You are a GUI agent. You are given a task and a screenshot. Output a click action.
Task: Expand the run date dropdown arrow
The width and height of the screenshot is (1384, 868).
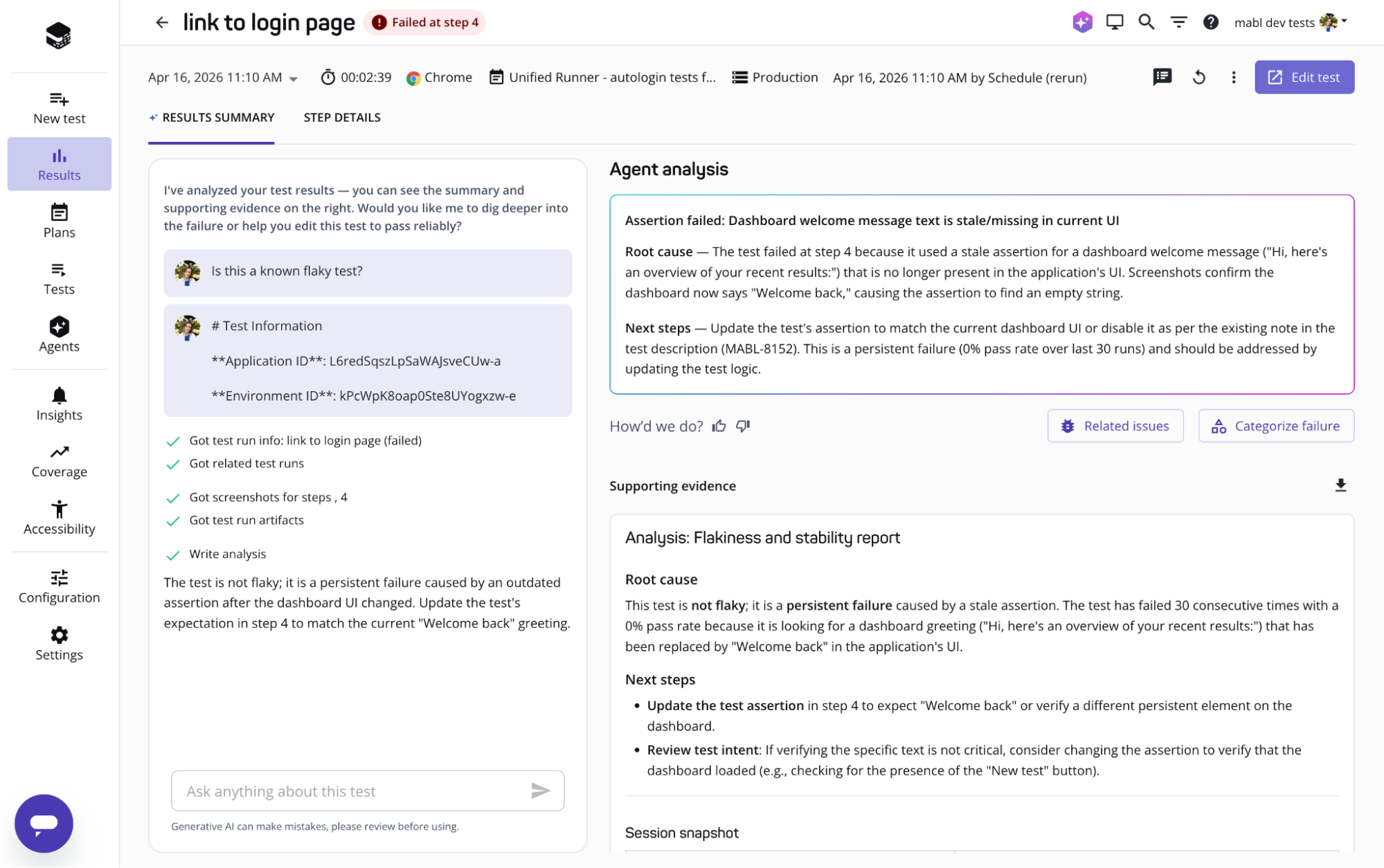[x=294, y=78]
